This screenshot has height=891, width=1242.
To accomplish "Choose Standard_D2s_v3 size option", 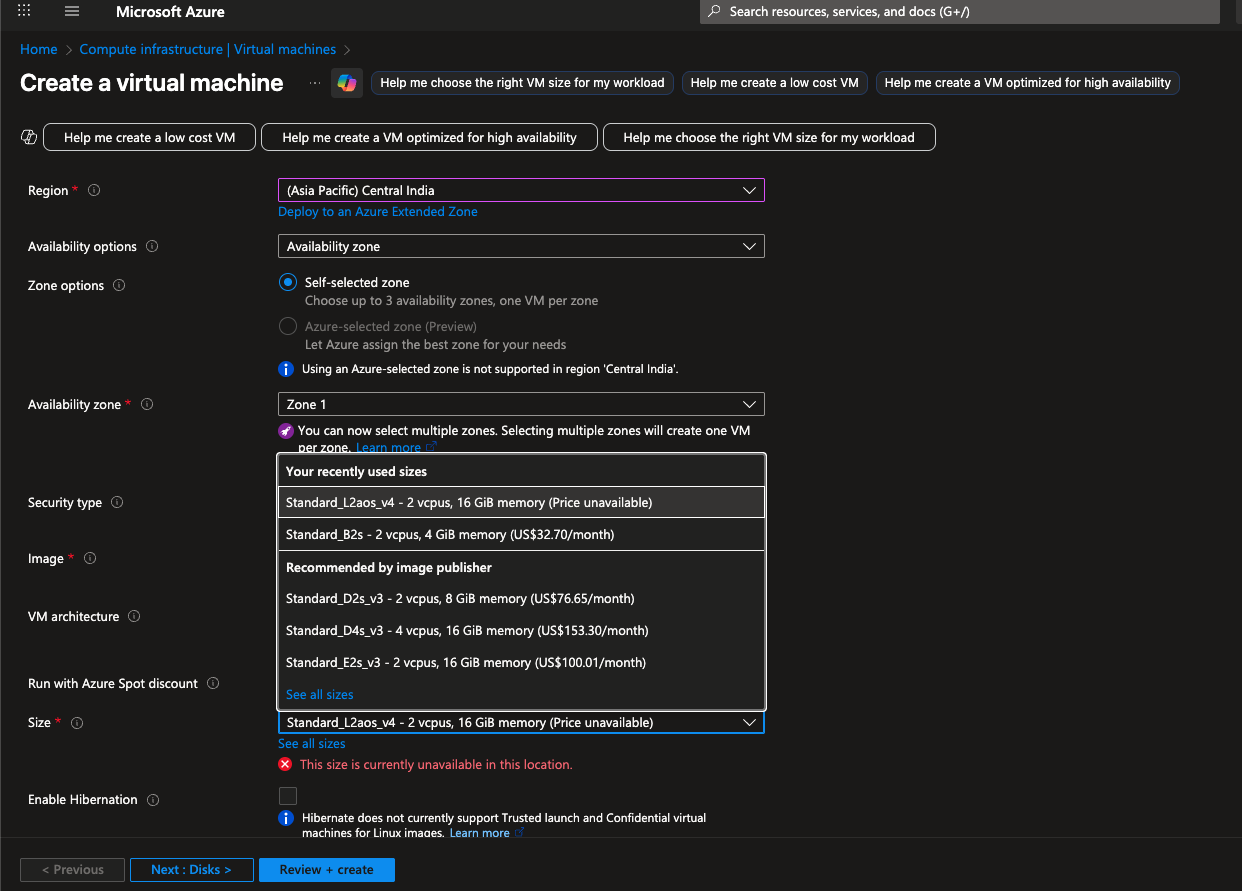I will [x=521, y=598].
